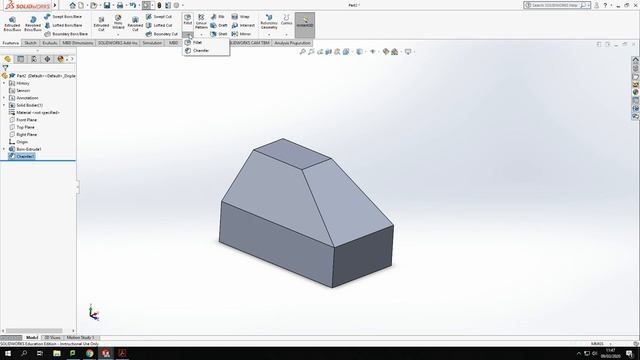Image resolution: width=640 pixels, height=360 pixels.
Task: Open Chrome from the taskbar
Action: click(x=89, y=353)
